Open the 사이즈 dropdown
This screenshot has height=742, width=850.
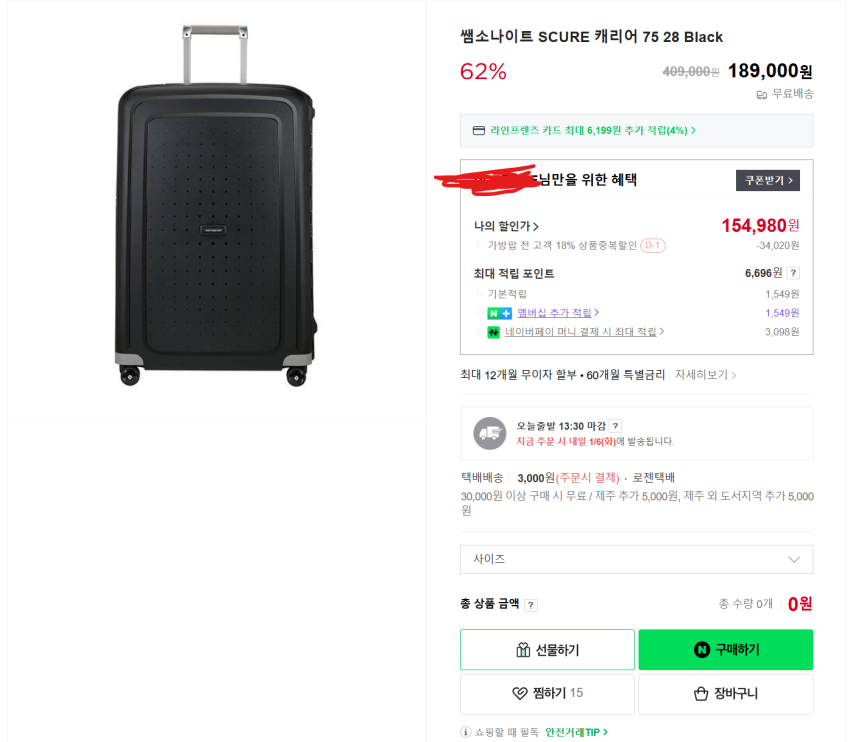pyautogui.click(x=636, y=559)
